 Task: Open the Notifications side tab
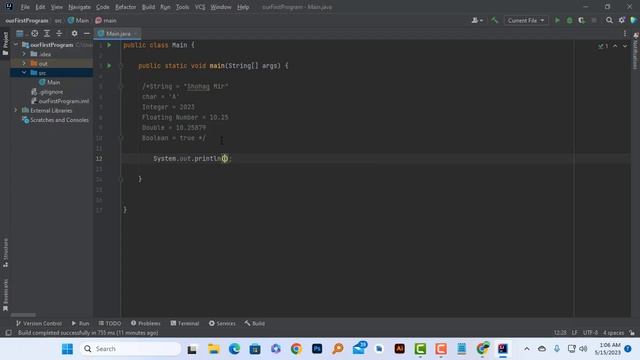point(636,51)
